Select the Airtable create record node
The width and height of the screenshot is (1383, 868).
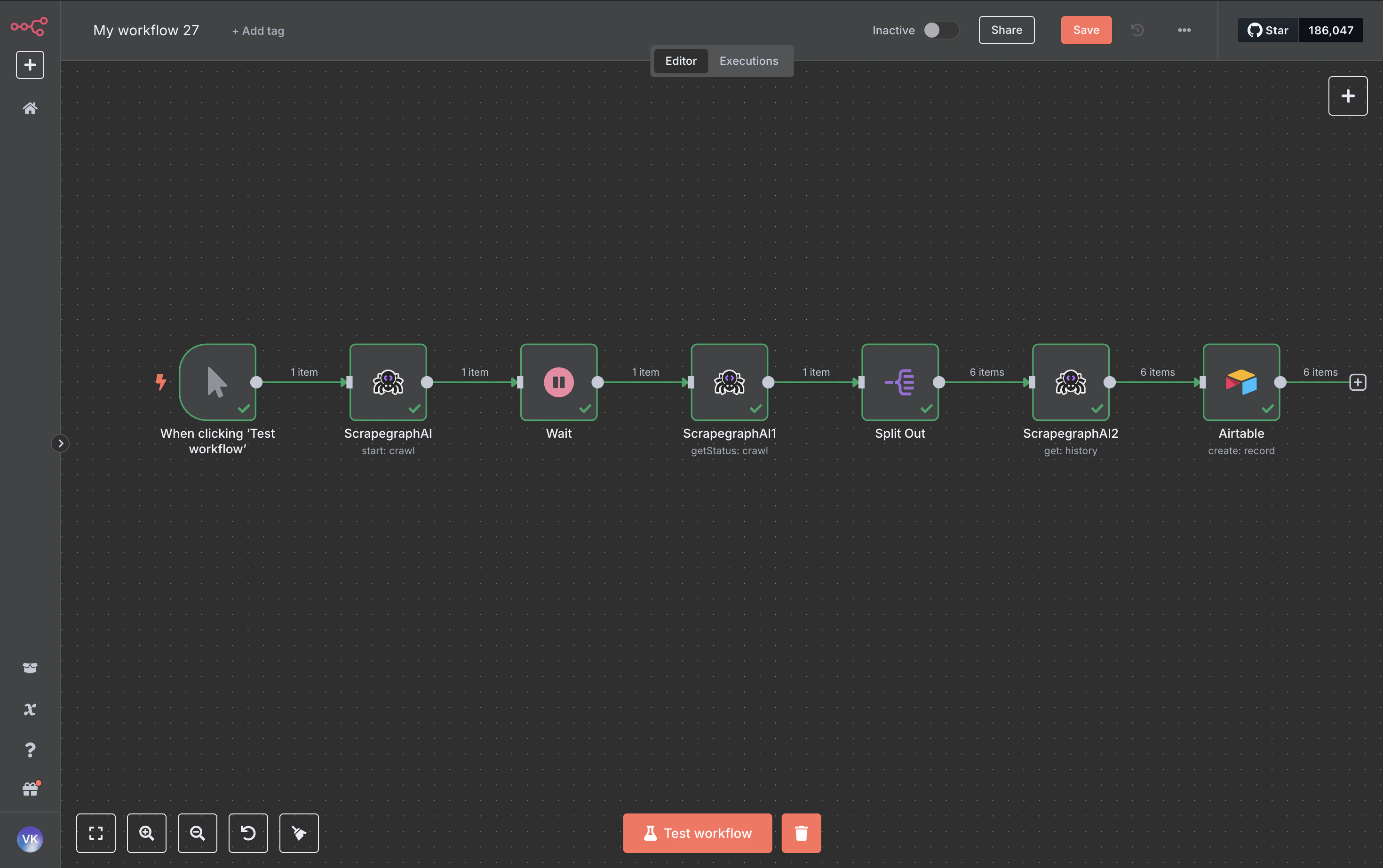1241,382
